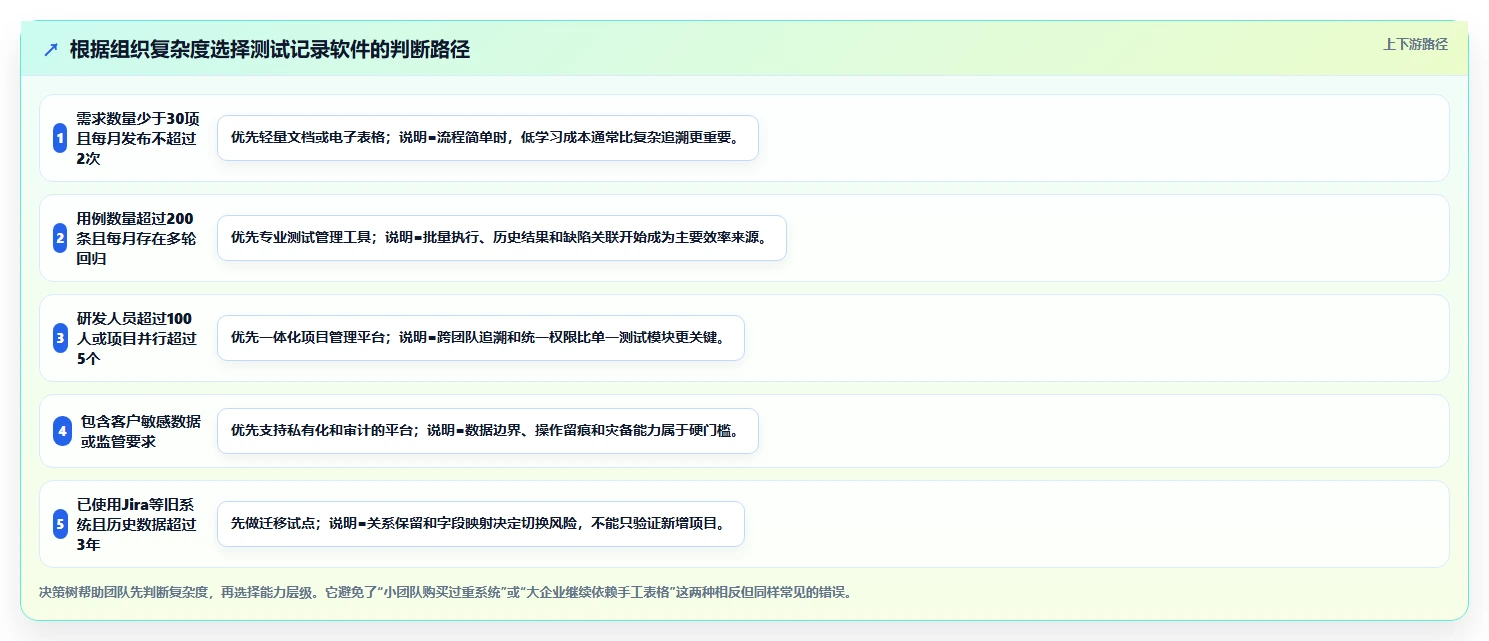Select the title 根据组织复杂度选择测试记录软件的判断路径

(x=270, y=50)
